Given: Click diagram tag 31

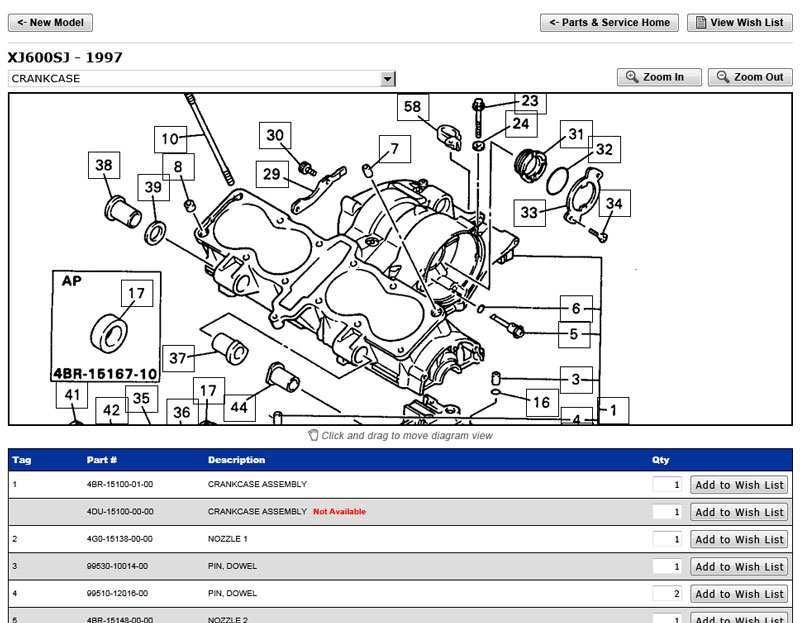Looking at the screenshot, I should 576,134.
